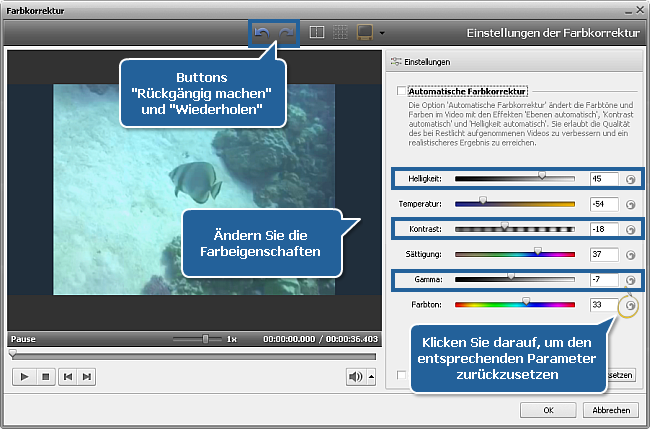Jump to the next frame button
The width and height of the screenshot is (650, 429).
coord(88,376)
